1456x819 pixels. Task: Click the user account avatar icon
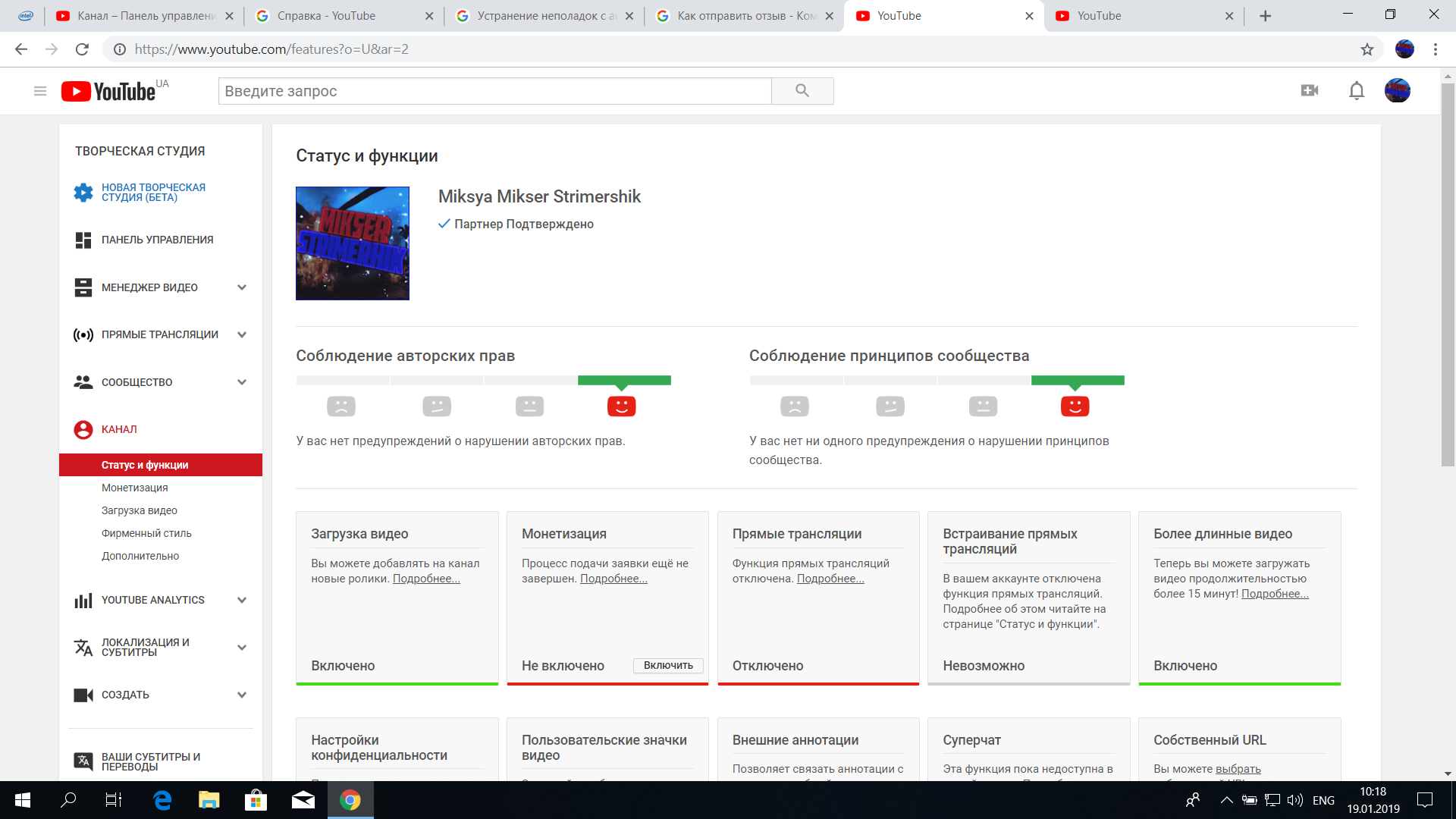tap(1399, 90)
